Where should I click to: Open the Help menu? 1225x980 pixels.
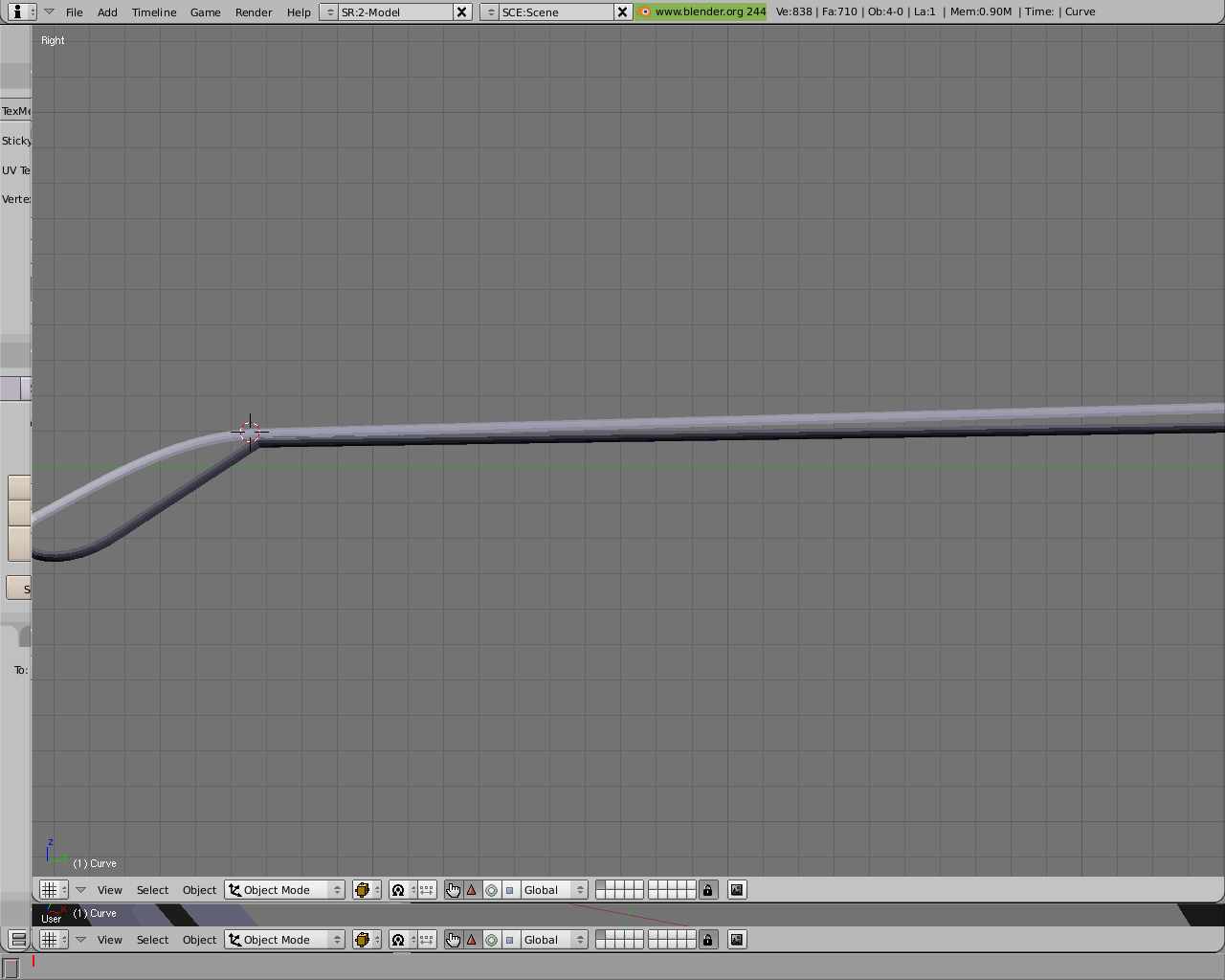coord(299,12)
